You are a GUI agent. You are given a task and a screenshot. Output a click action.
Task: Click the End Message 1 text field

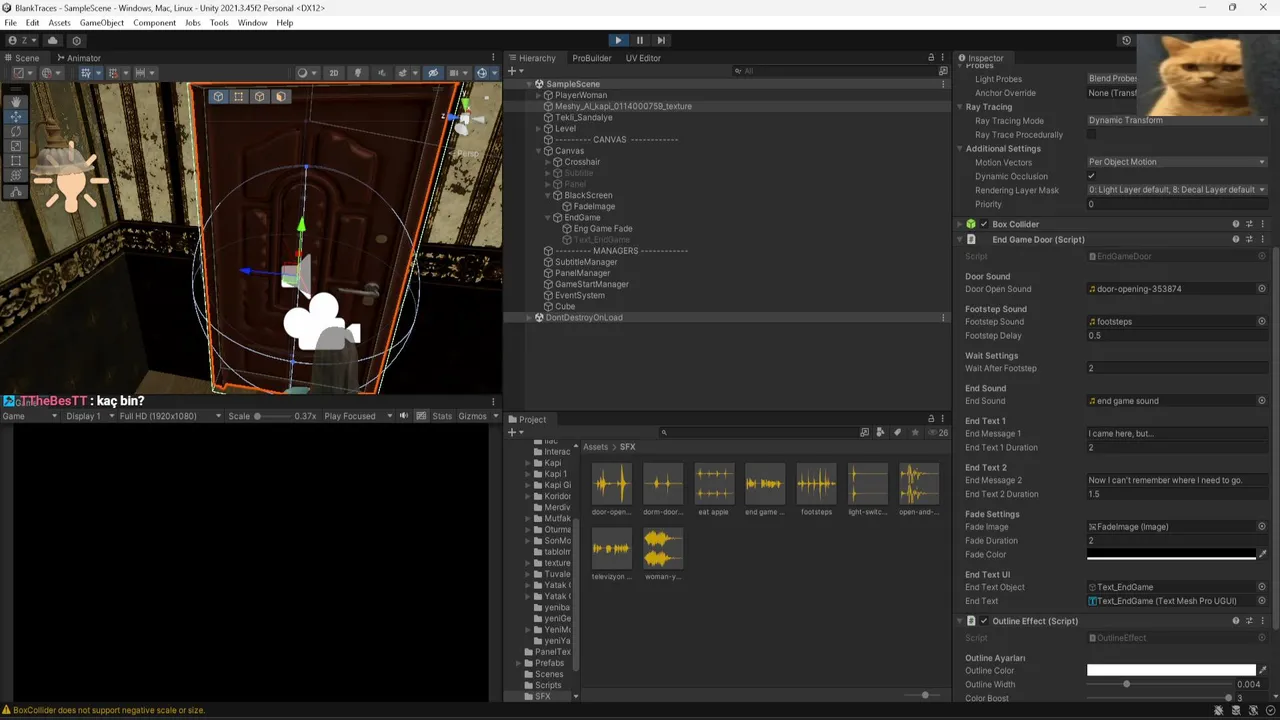click(x=1177, y=434)
